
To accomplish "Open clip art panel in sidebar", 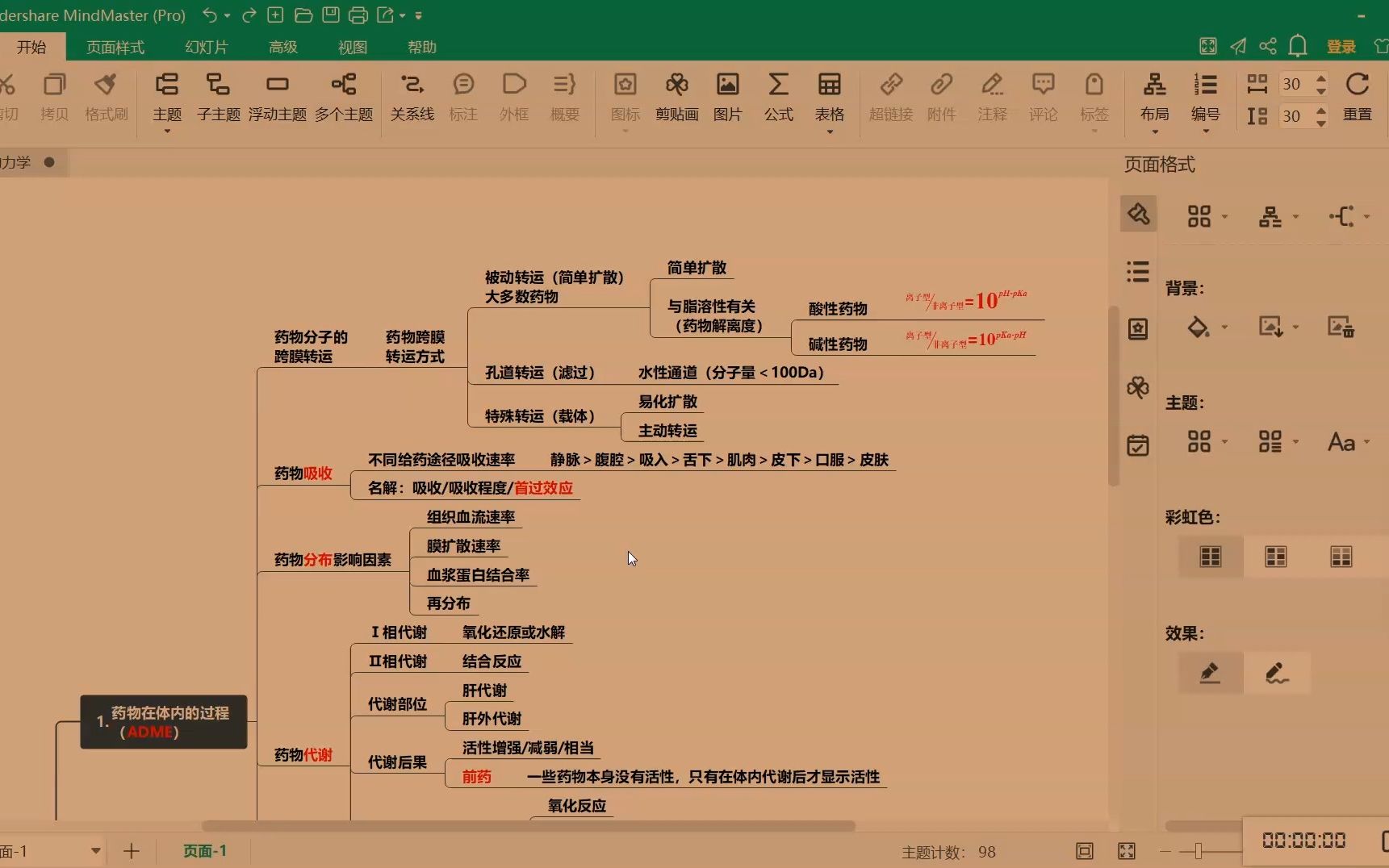I will [x=1138, y=387].
